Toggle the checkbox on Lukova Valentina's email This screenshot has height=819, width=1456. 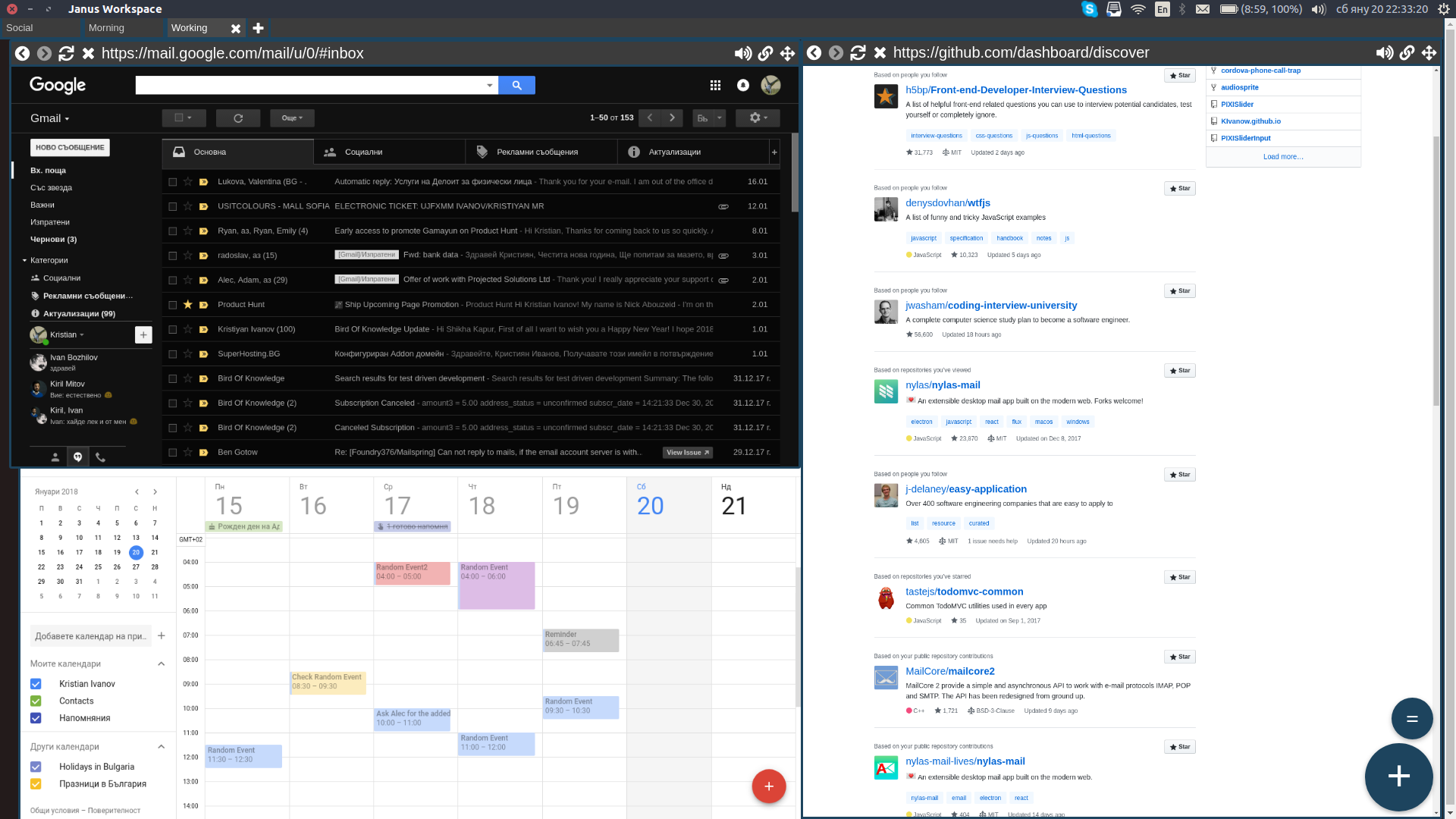tap(172, 181)
